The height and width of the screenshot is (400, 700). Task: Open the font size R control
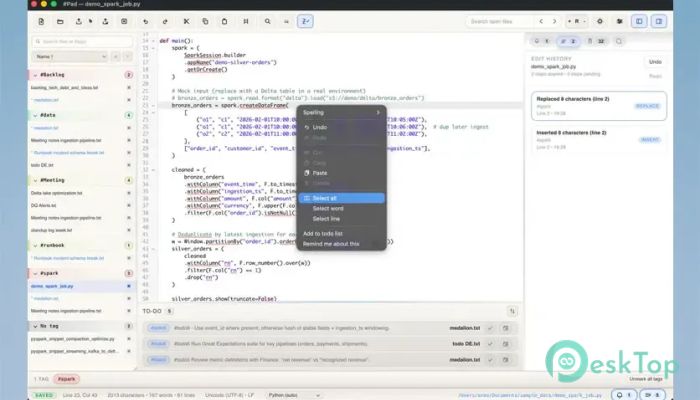click(x=576, y=21)
